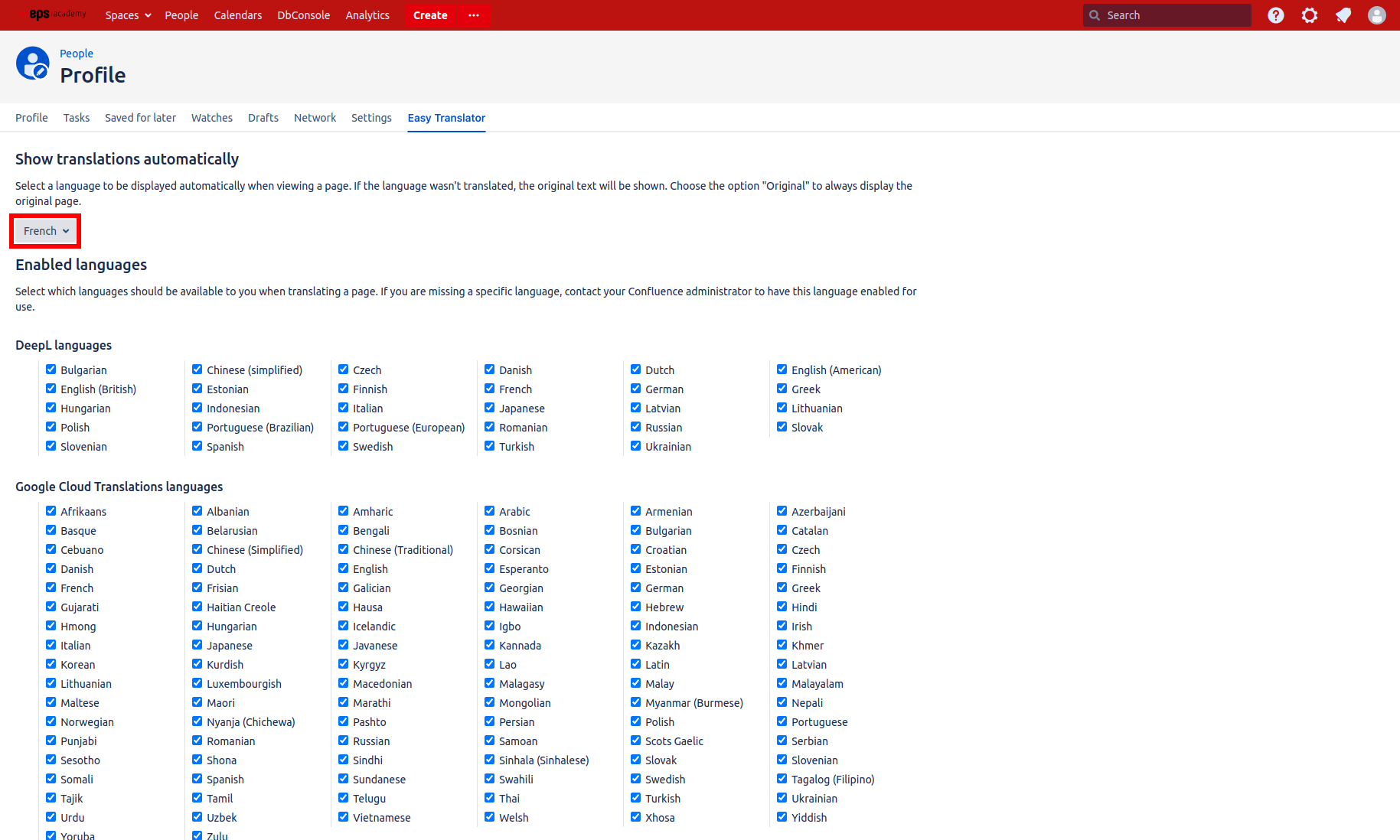Disable the DeepL Turkish checkbox
The image size is (1400, 840).
pos(489,445)
